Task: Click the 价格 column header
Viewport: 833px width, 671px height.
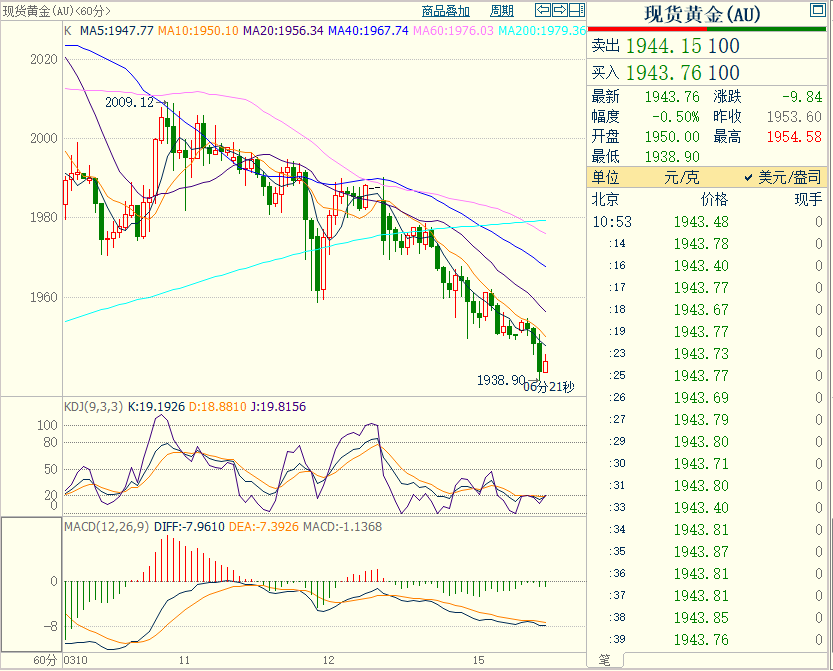Action: click(x=714, y=200)
